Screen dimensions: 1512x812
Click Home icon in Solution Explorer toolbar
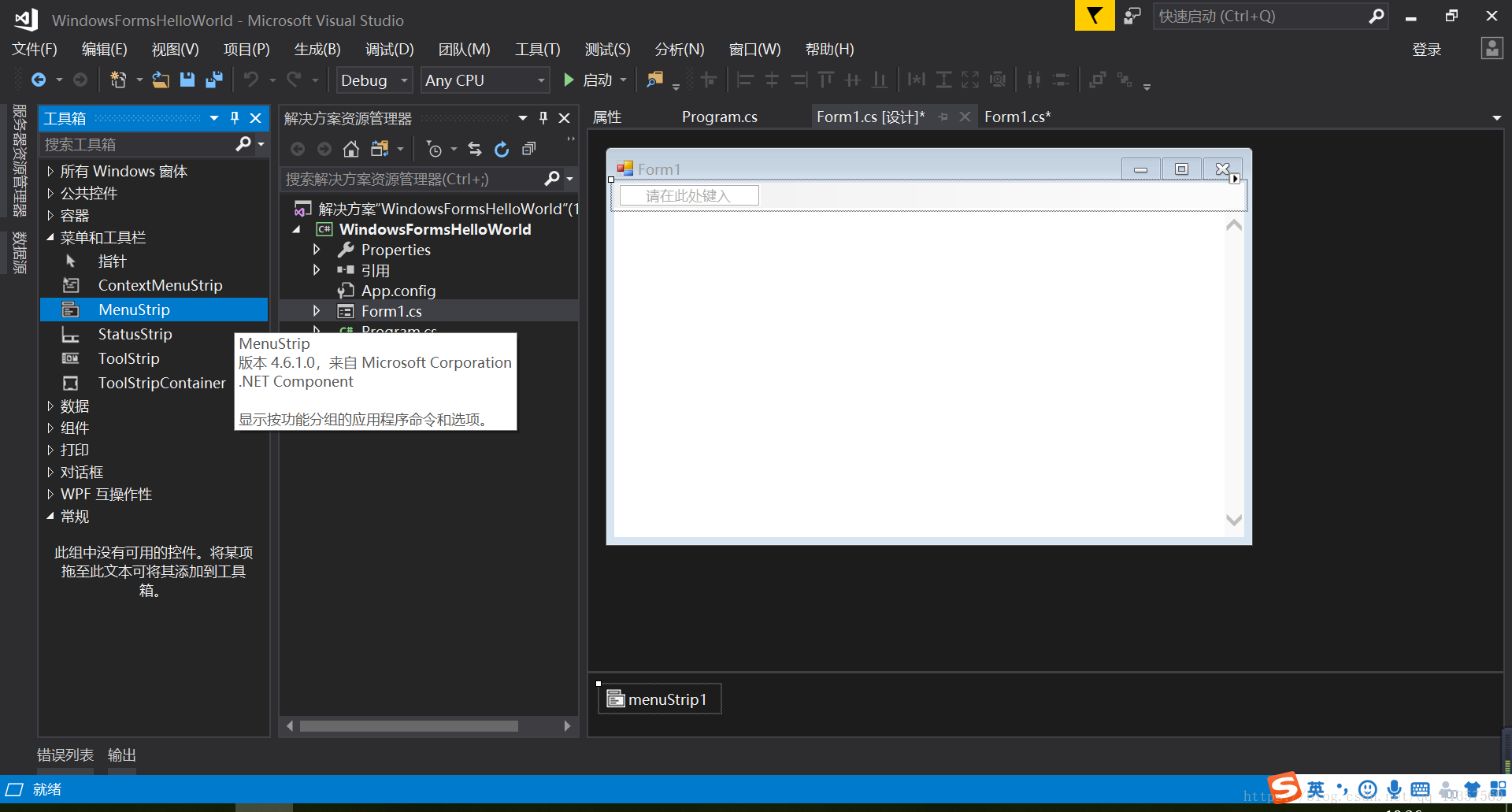point(351,149)
